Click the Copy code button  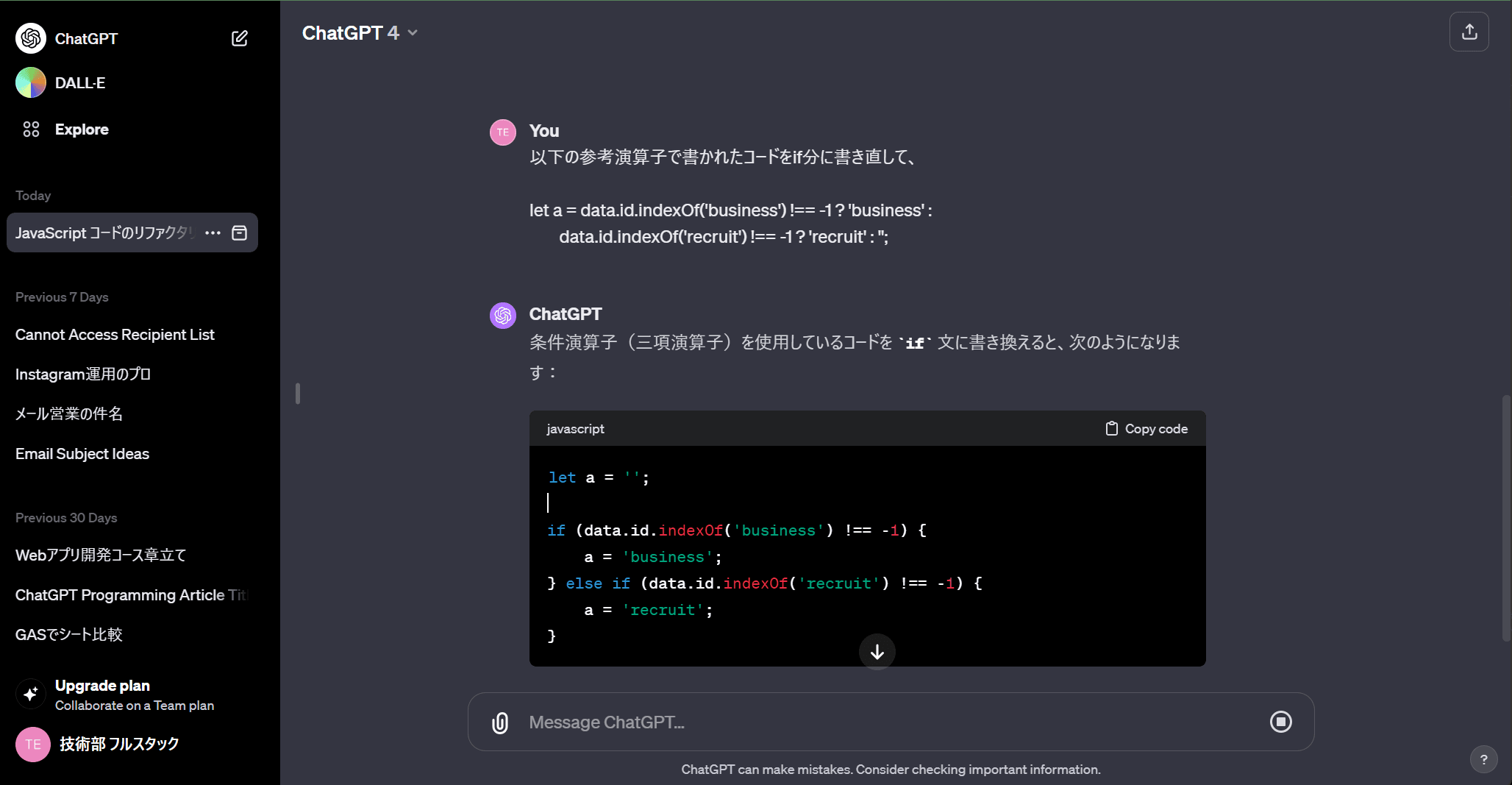pyautogui.click(x=1147, y=429)
